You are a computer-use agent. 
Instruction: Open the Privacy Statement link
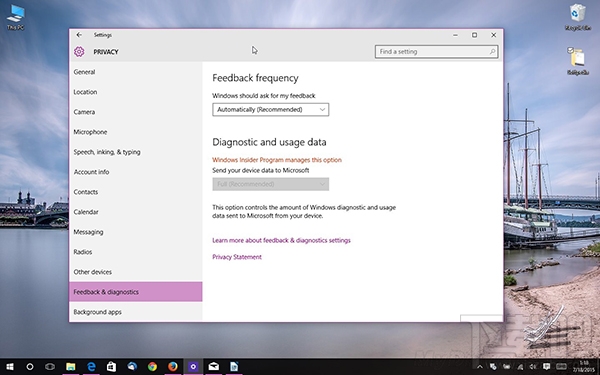[x=237, y=257]
